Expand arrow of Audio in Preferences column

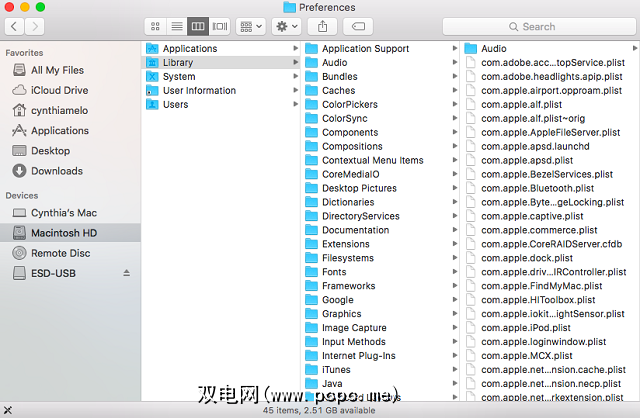(x=635, y=49)
